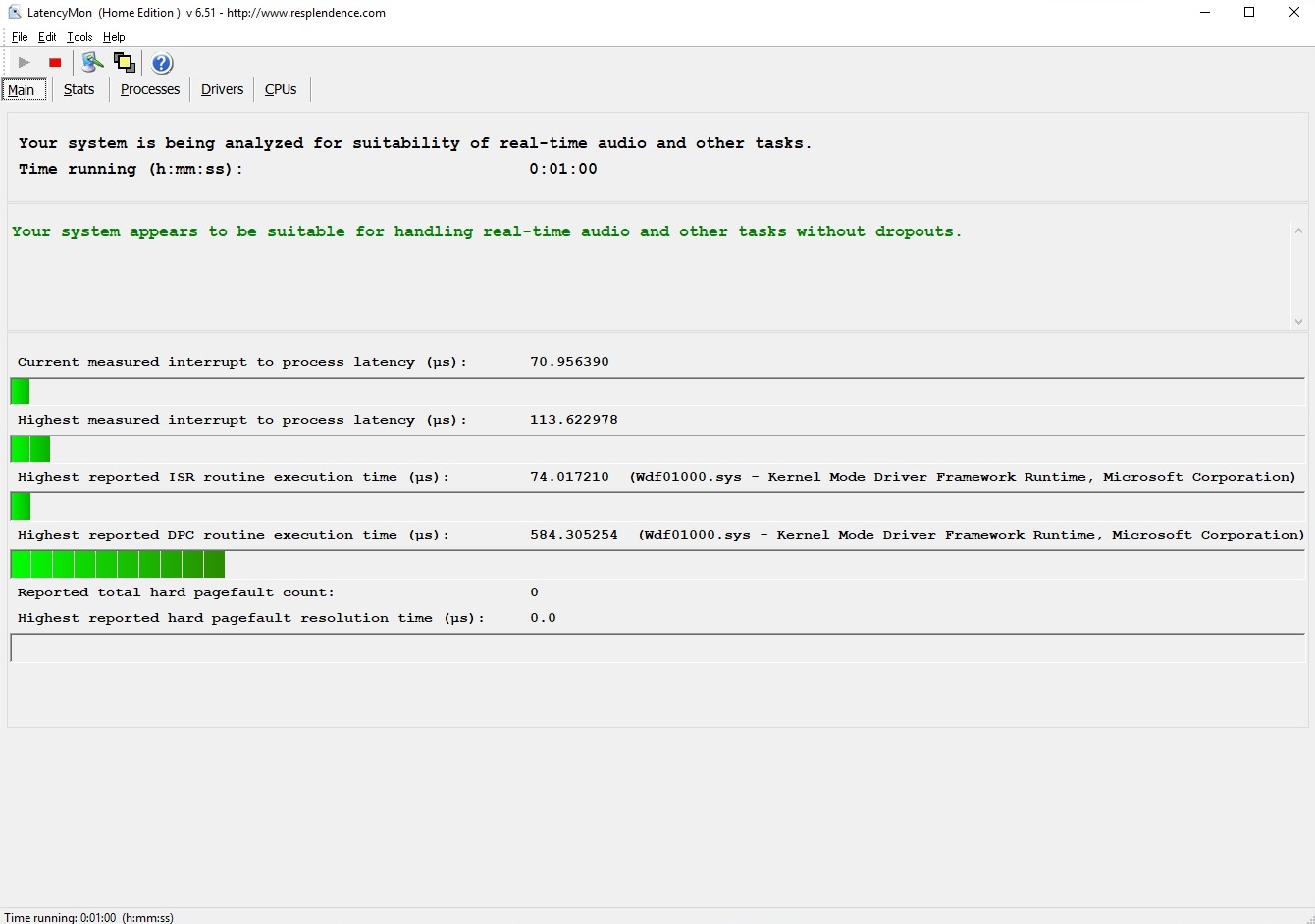Click the green Start monitoring play icon
This screenshot has height=924, width=1315.
pos(25,63)
